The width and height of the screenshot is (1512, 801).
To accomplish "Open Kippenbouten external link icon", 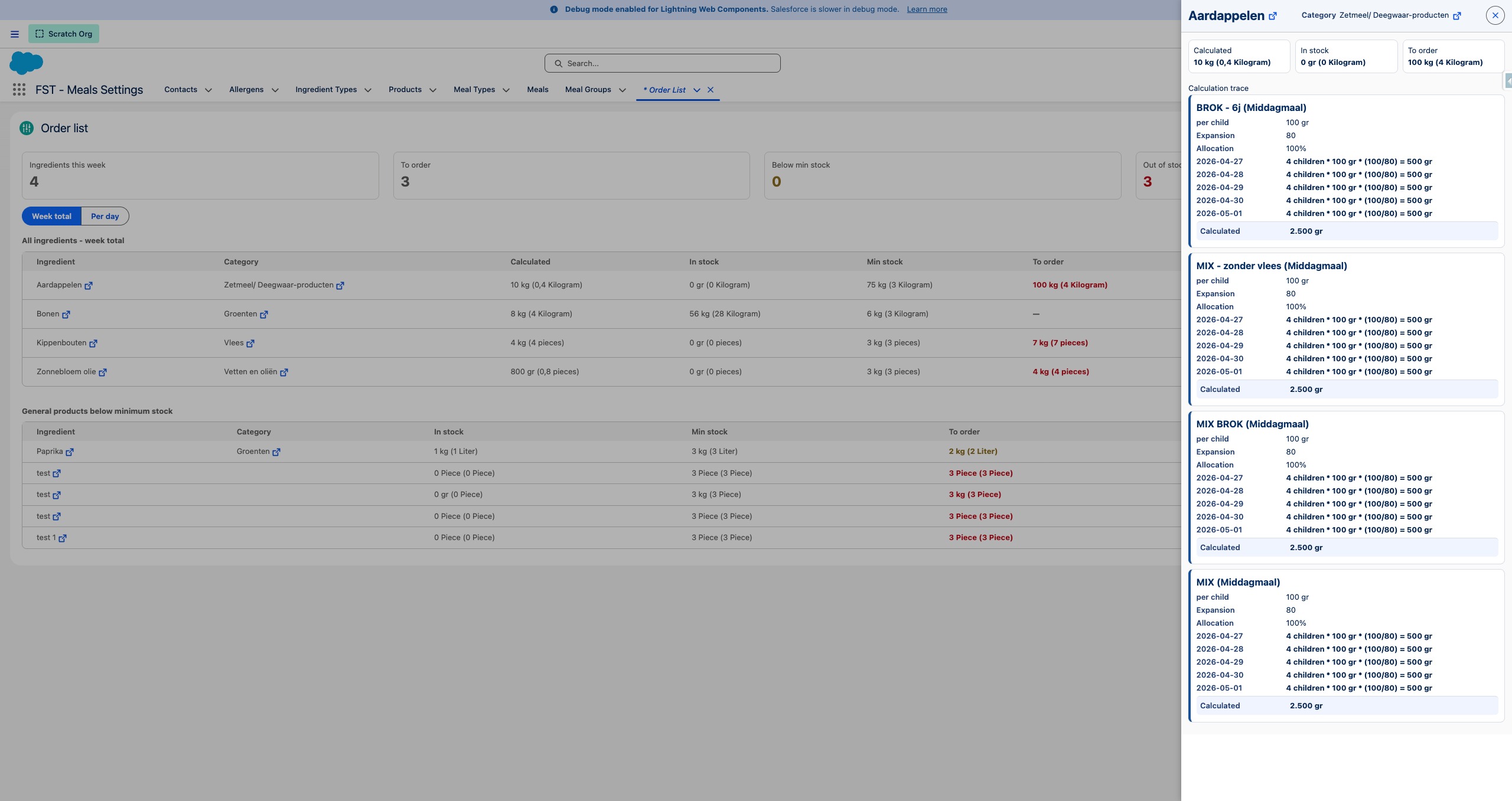I will 93,344.
